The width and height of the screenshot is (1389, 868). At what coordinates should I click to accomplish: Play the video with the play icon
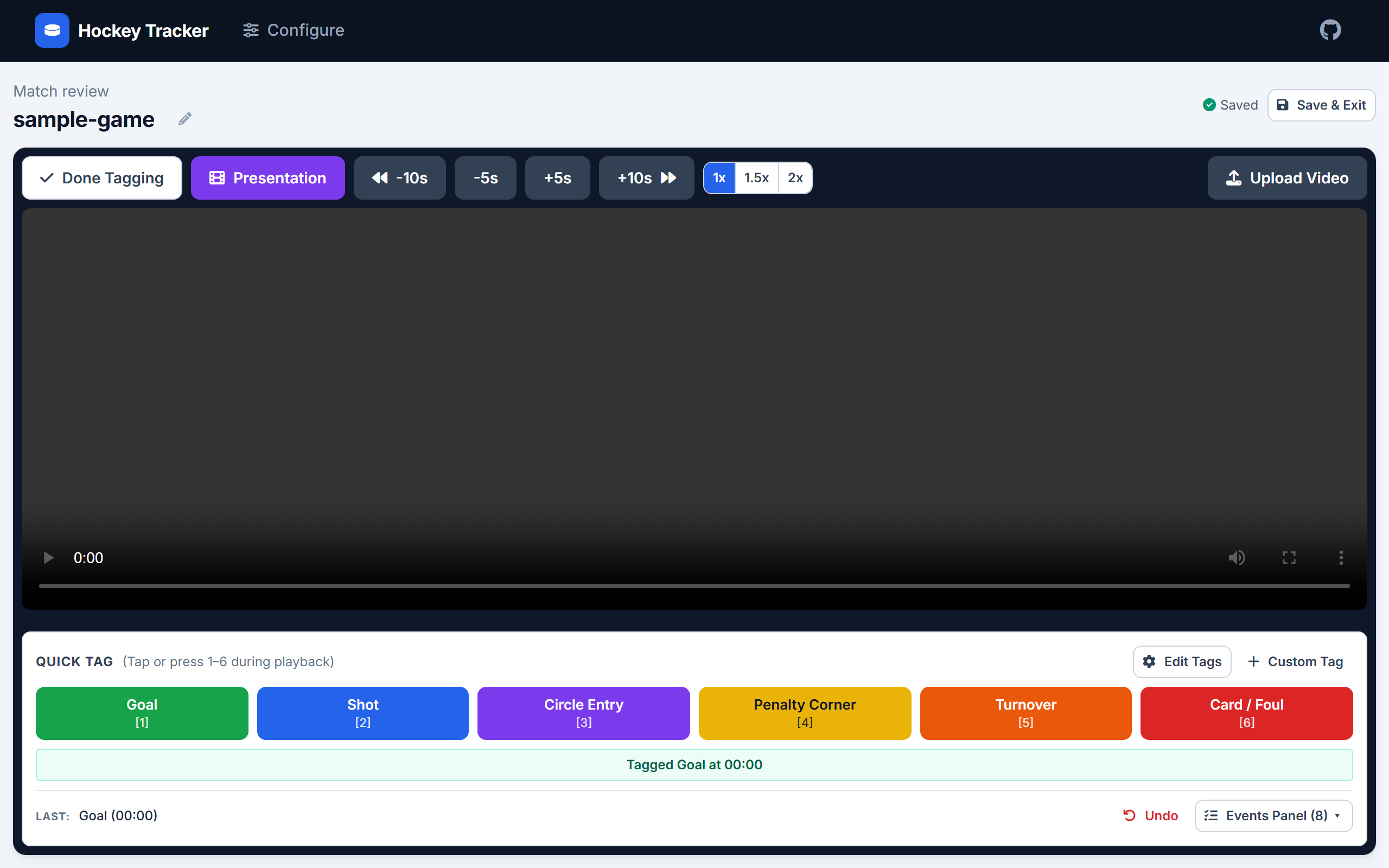tap(48, 558)
